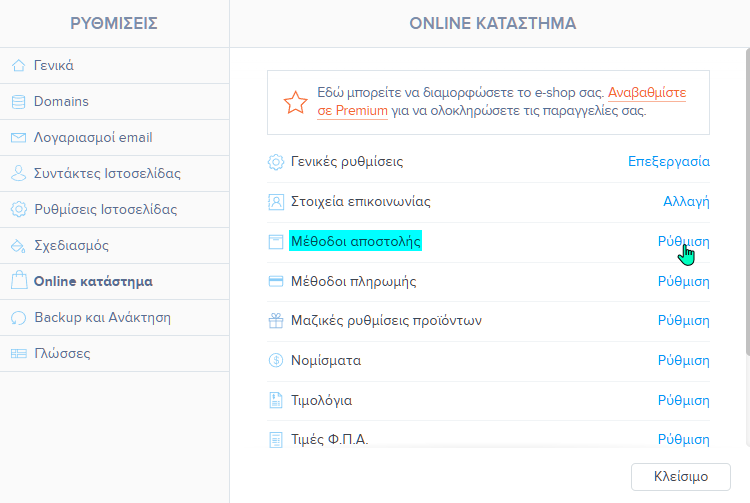Image resolution: width=750 pixels, height=503 pixels.
Task: Click Ρύθμιση for Μέθοδοι πληρωμής
Action: 684,281
